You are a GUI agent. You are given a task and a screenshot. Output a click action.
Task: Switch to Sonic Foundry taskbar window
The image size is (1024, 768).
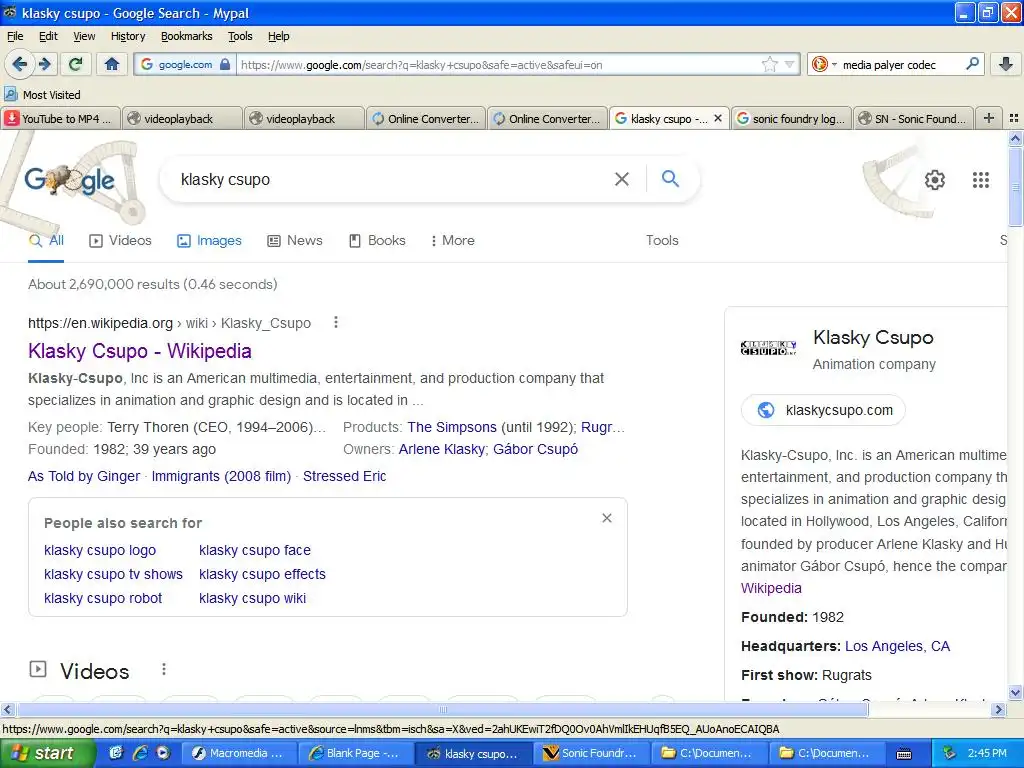tap(591, 753)
